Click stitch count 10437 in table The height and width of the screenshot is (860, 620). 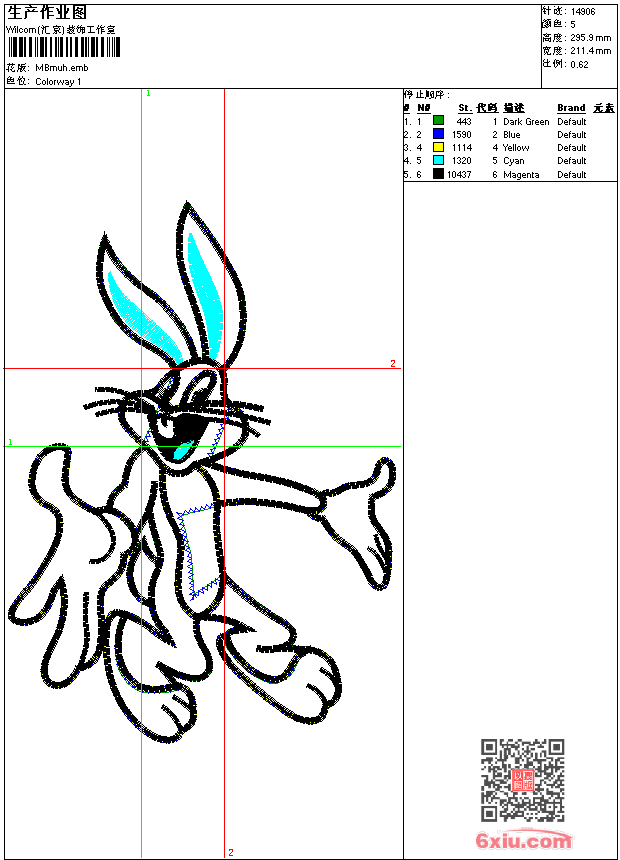(459, 175)
